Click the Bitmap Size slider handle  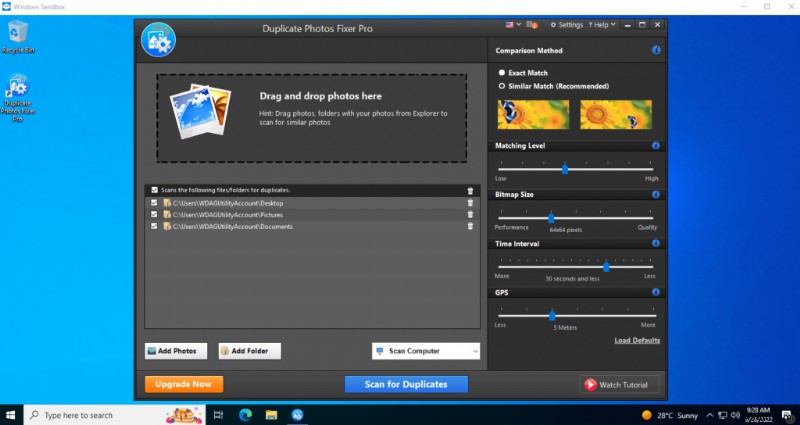point(551,218)
